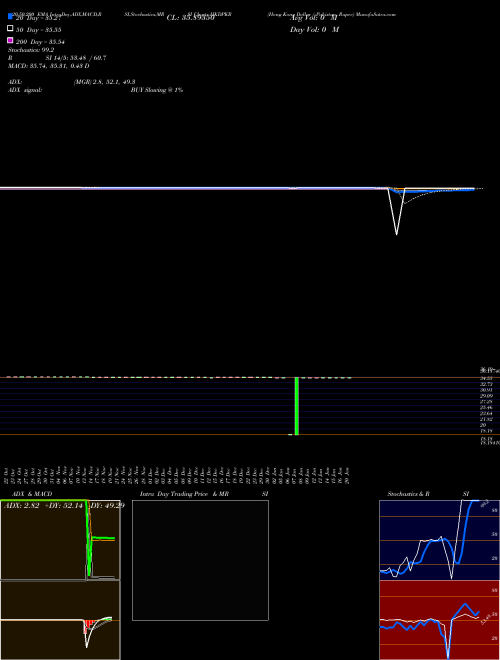This screenshot has height=660, width=500.
Task: Select the '200 Day' moving average label
Action: click(x=40, y=42)
